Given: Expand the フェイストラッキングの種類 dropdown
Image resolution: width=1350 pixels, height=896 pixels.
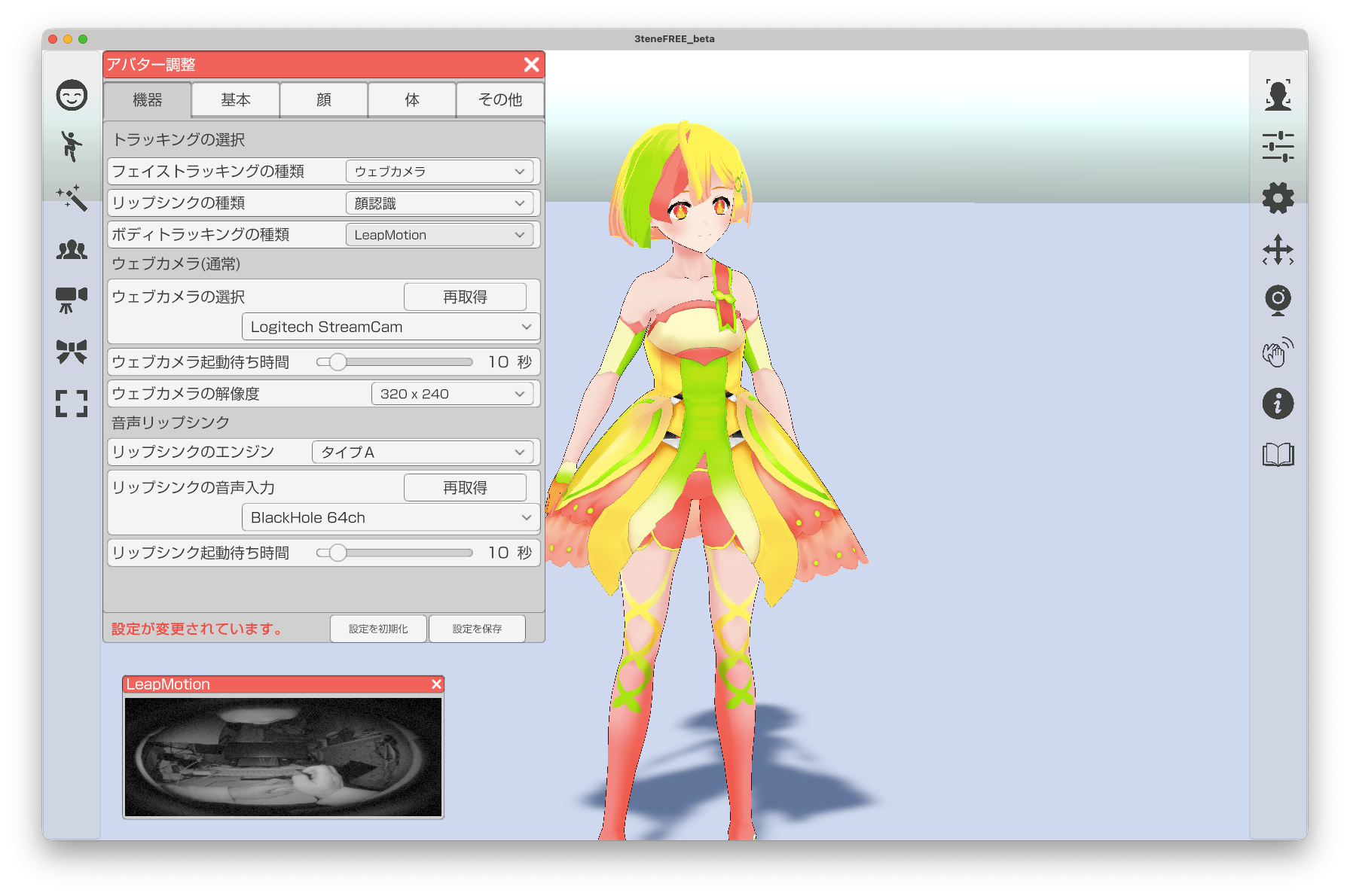Looking at the screenshot, I should pyautogui.click(x=440, y=172).
